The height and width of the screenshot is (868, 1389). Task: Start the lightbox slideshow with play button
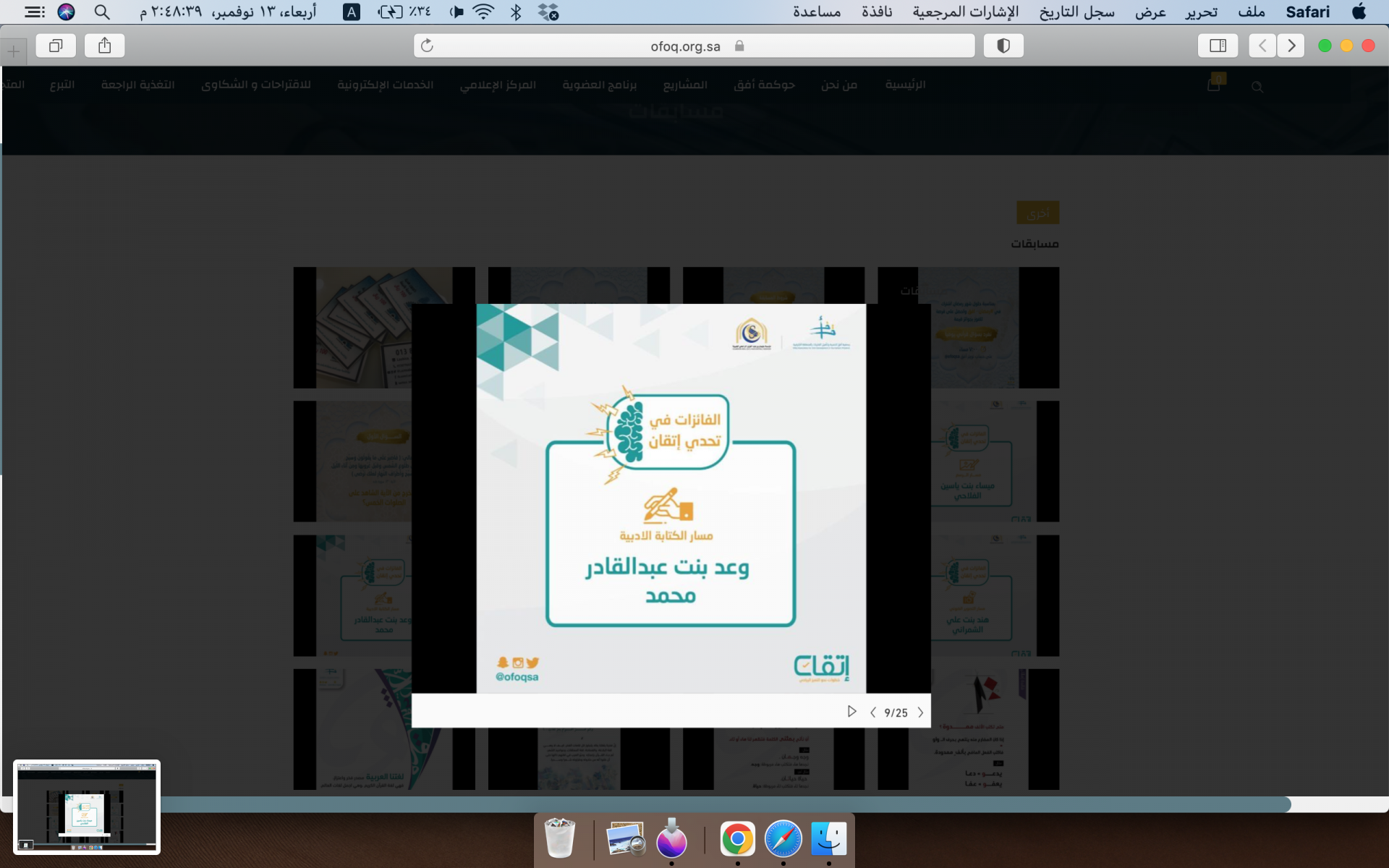(851, 712)
